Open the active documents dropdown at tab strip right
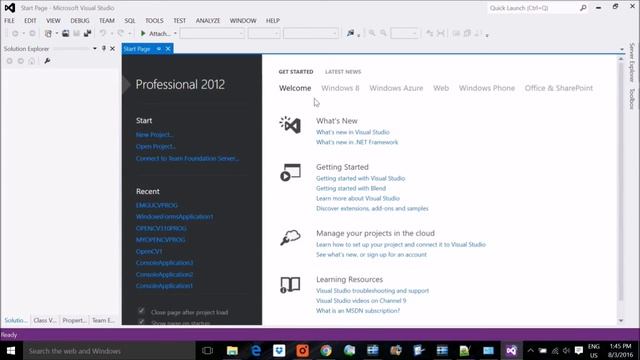 tap(622, 49)
